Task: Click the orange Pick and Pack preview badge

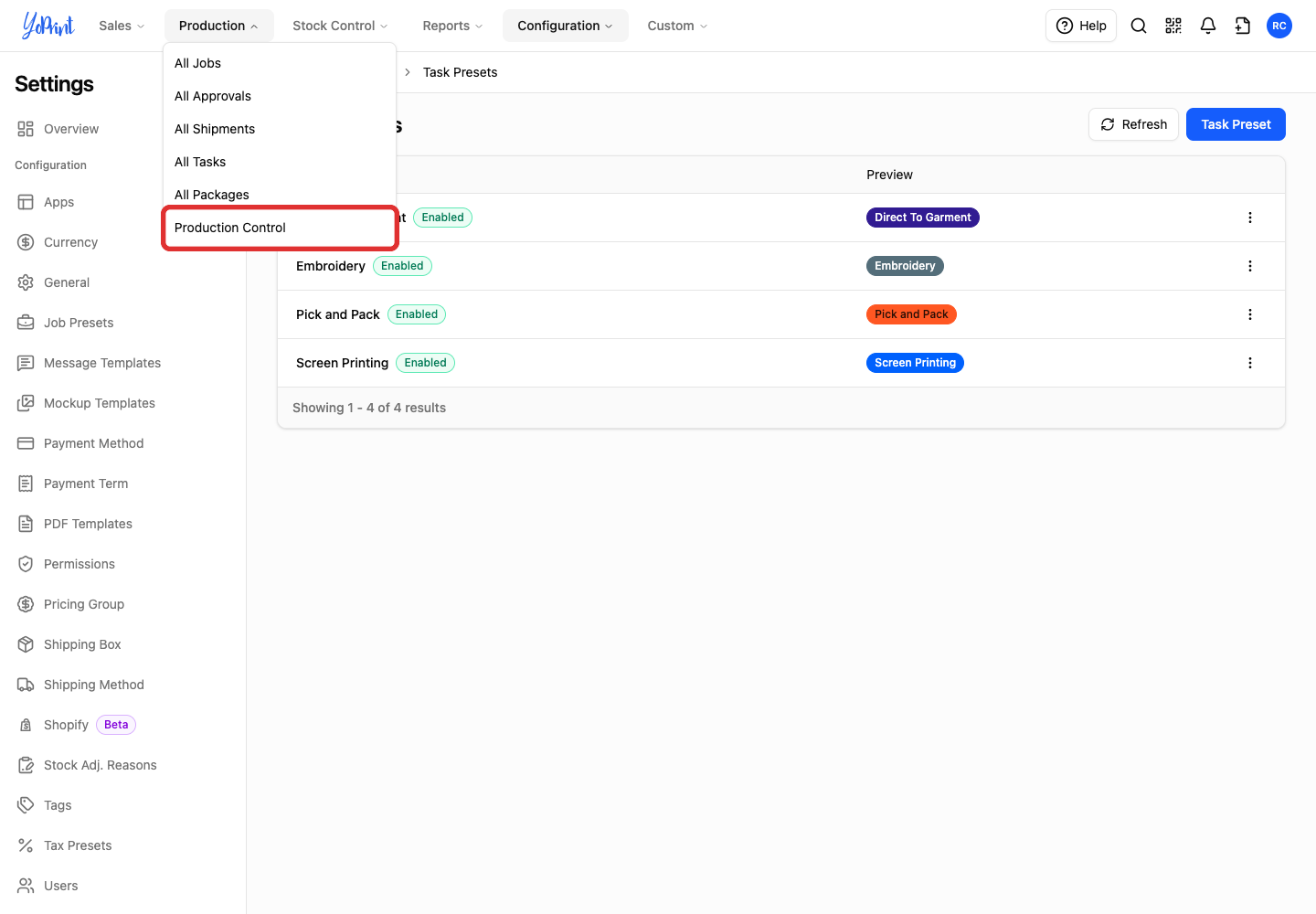Action: click(911, 314)
